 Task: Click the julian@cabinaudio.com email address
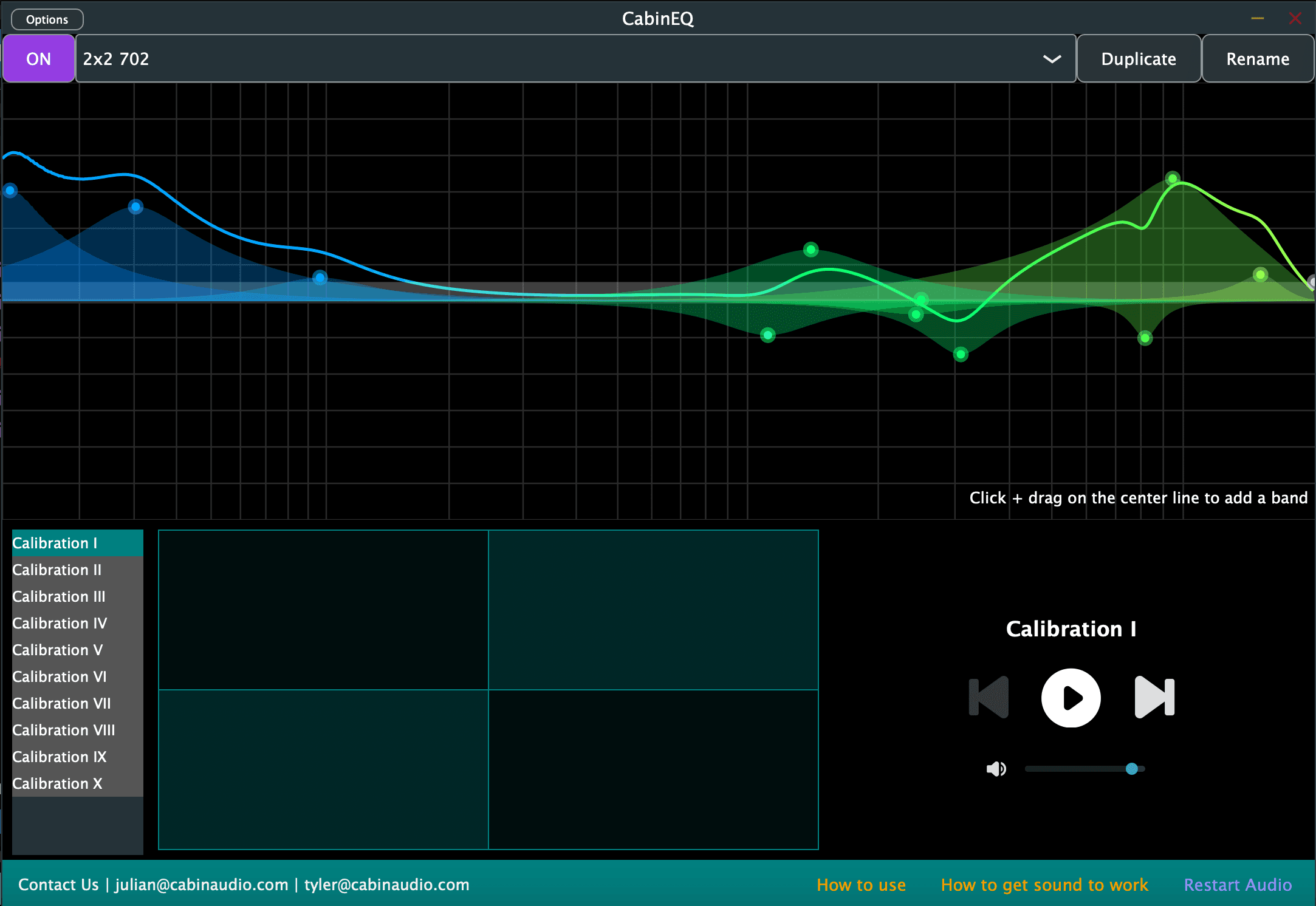click(202, 885)
